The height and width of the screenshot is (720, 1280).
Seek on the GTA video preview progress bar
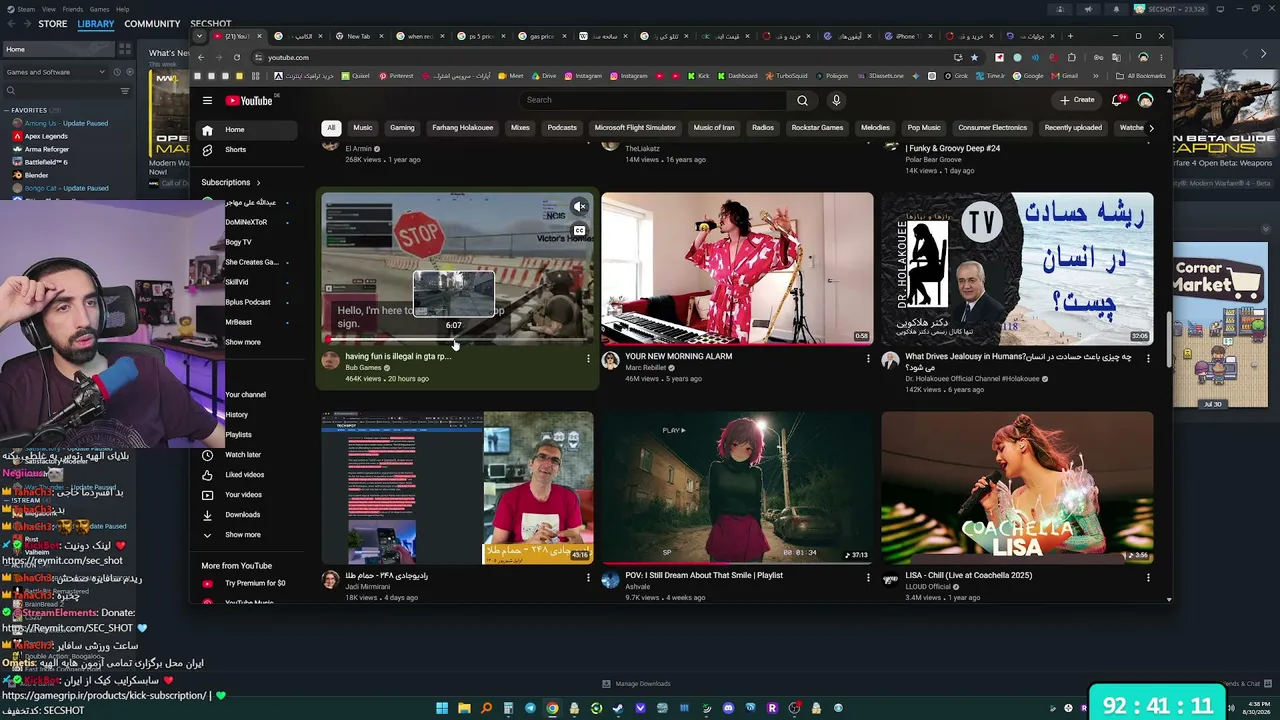point(457,341)
